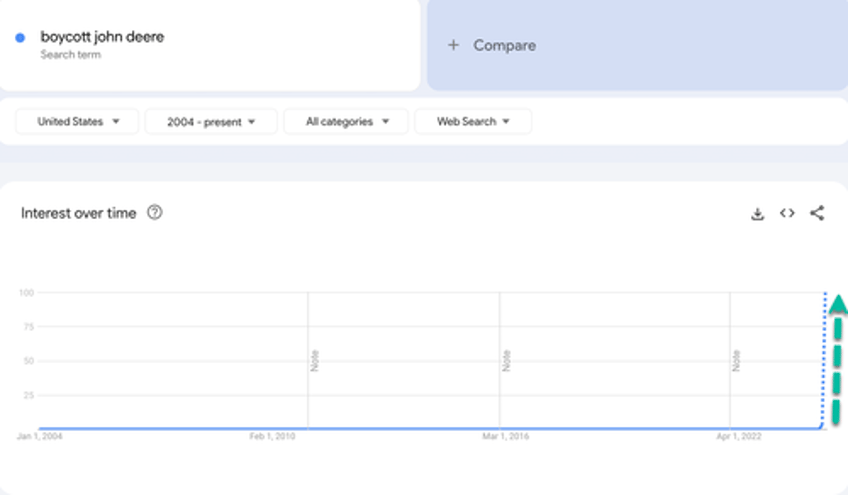Change the Web Search type dropdown

point(473,122)
